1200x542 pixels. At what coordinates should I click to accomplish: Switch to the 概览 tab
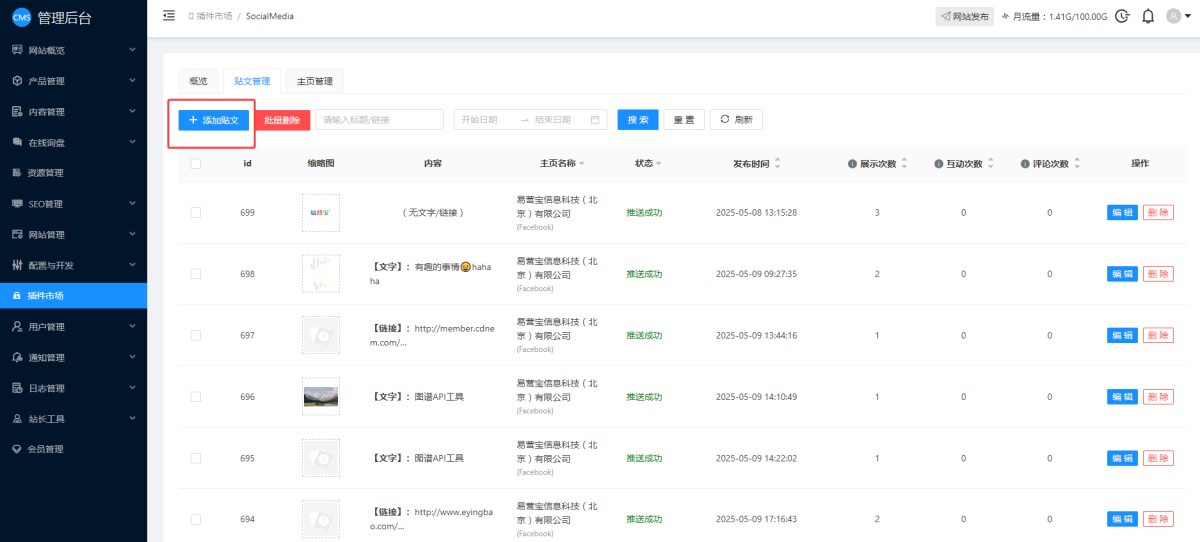click(198, 81)
